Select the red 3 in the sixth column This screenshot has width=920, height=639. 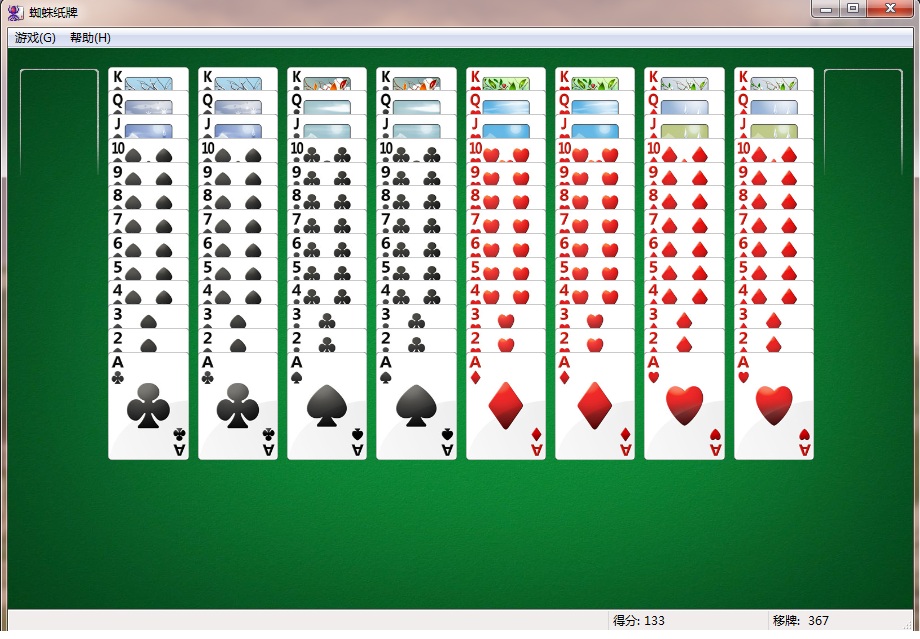click(595, 318)
